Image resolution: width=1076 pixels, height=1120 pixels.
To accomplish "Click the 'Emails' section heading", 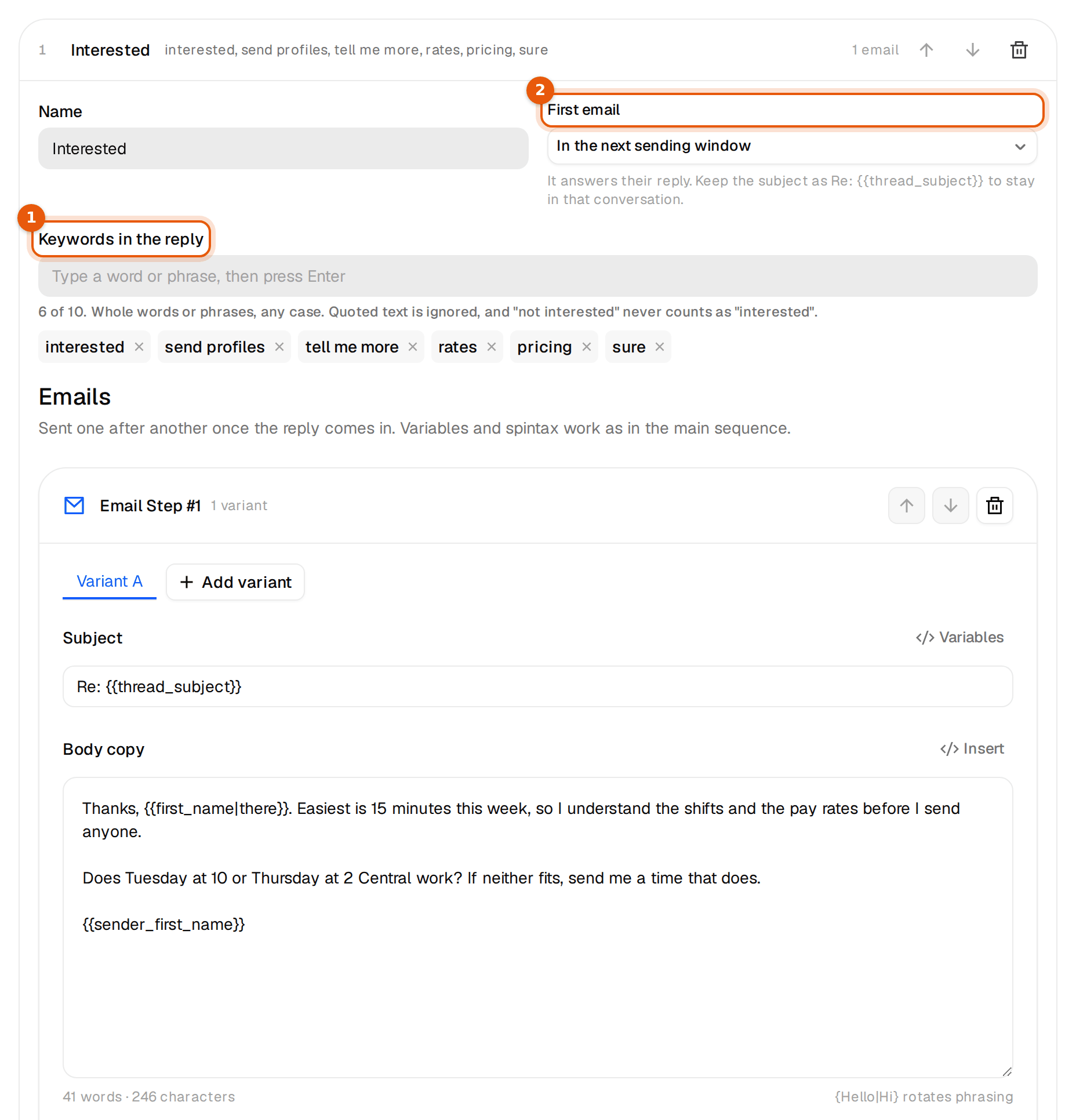I will [74, 397].
